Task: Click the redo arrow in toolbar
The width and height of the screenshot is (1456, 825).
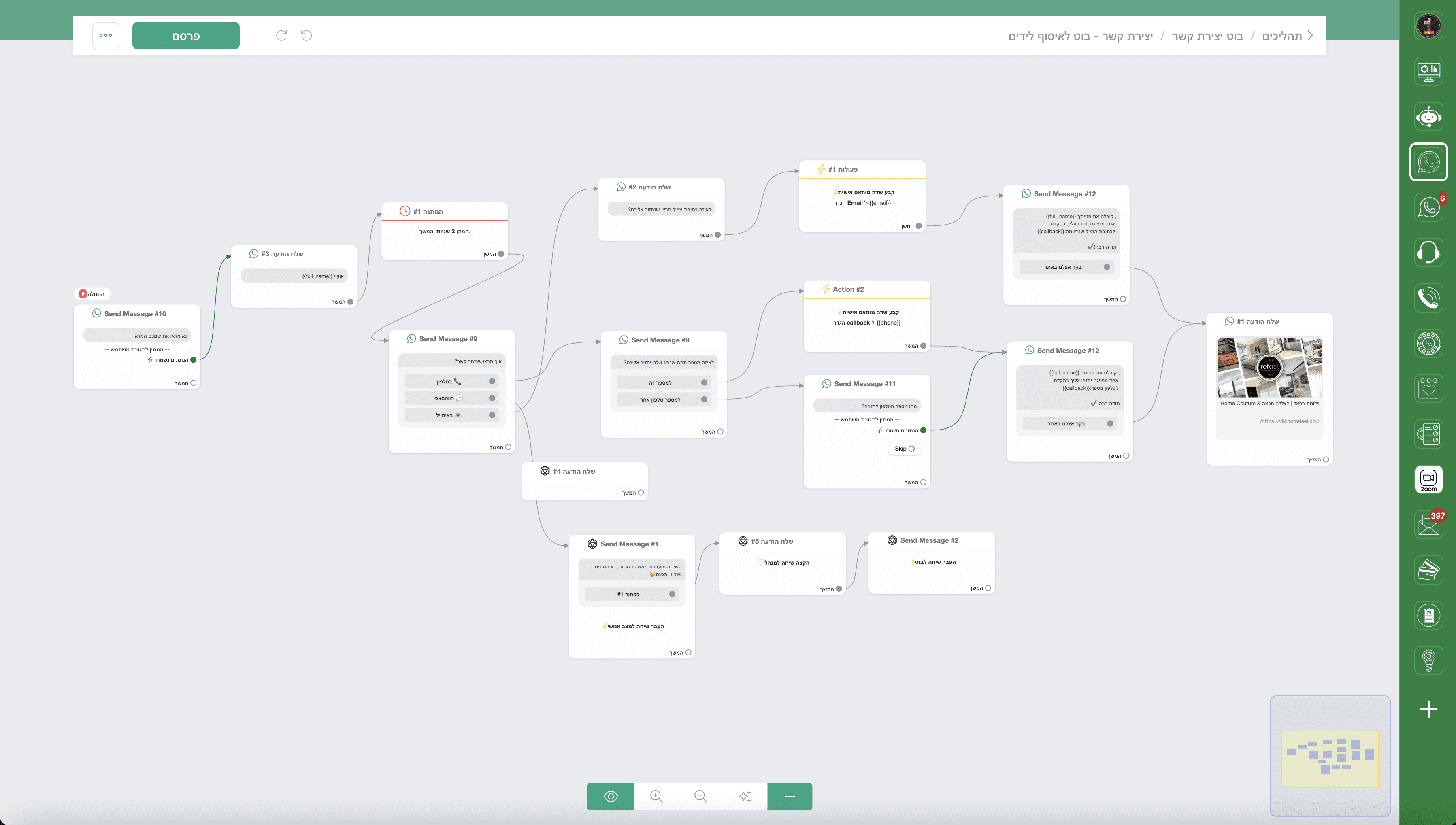Action: pyautogui.click(x=281, y=36)
